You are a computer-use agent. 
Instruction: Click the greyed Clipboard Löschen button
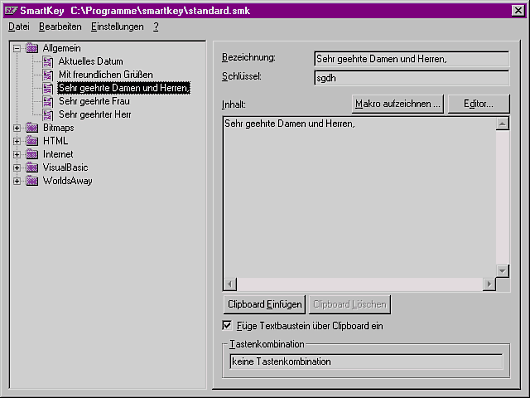tap(350, 304)
